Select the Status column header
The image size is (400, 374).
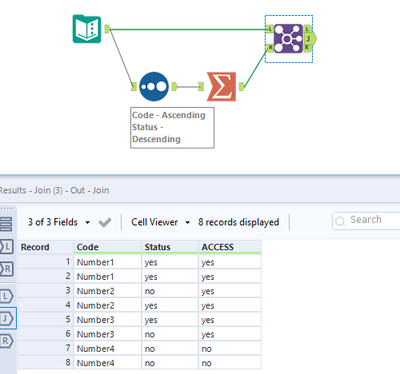[x=170, y=247]
